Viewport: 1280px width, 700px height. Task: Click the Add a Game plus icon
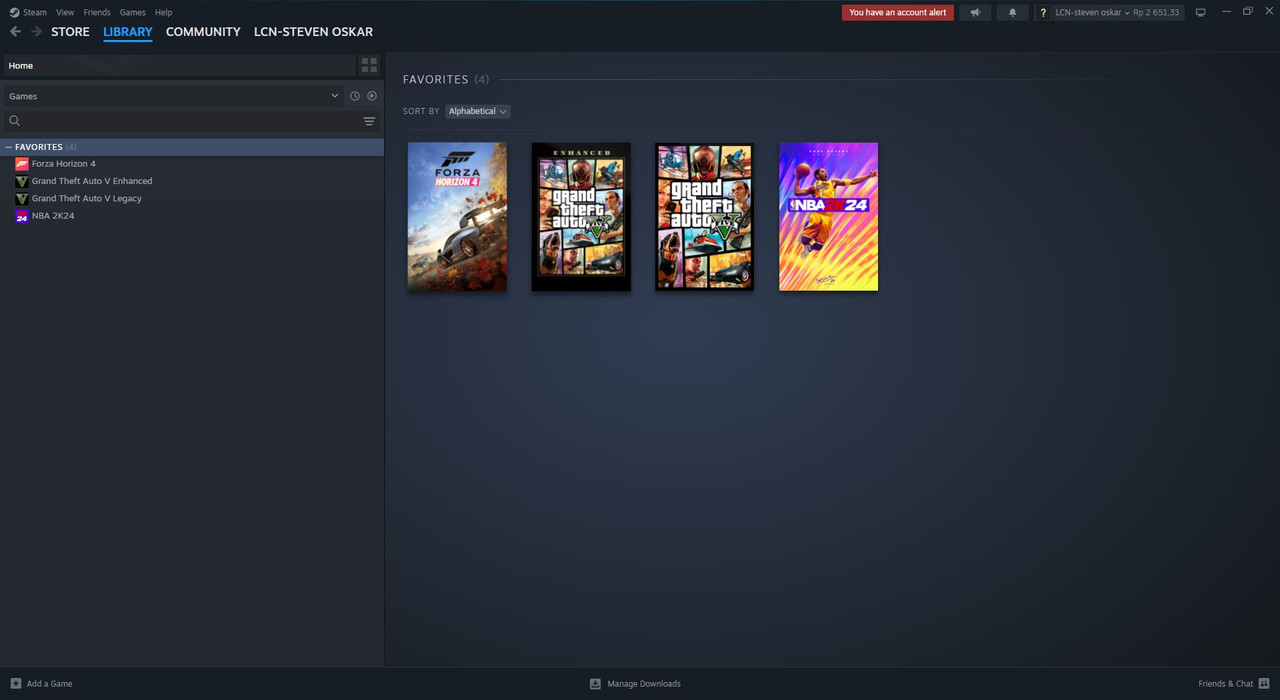click(15, 684)
